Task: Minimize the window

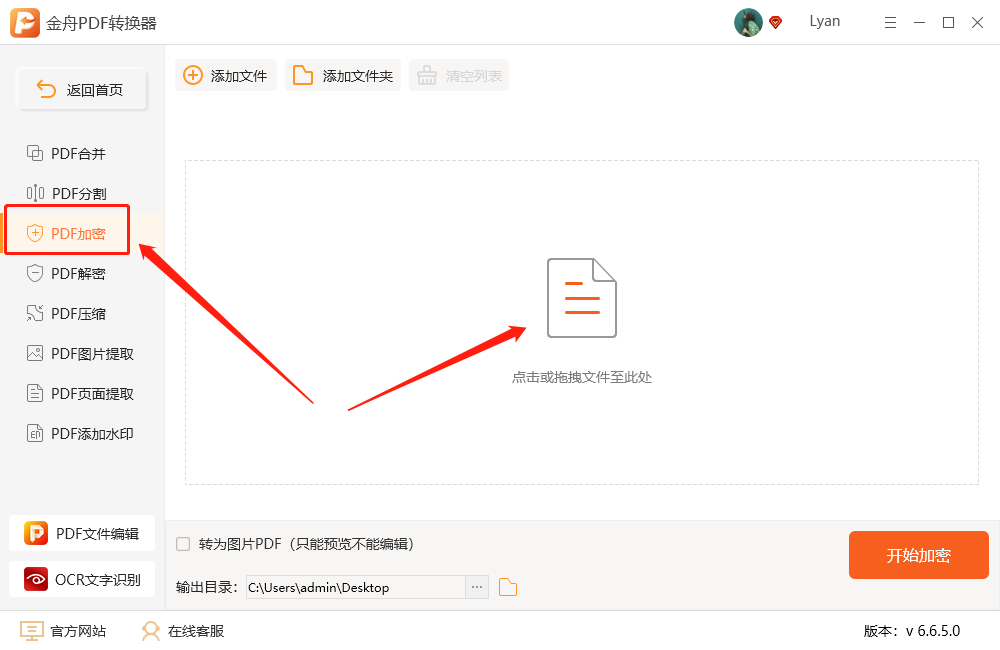Action: pos(919,23)
